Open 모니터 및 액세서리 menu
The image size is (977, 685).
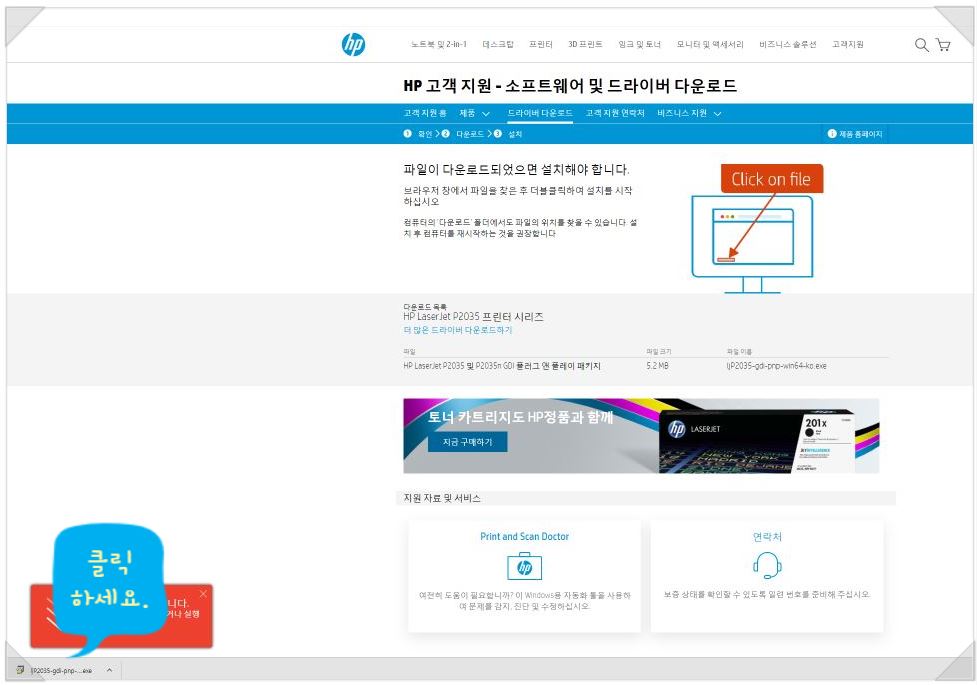[710, 44]
